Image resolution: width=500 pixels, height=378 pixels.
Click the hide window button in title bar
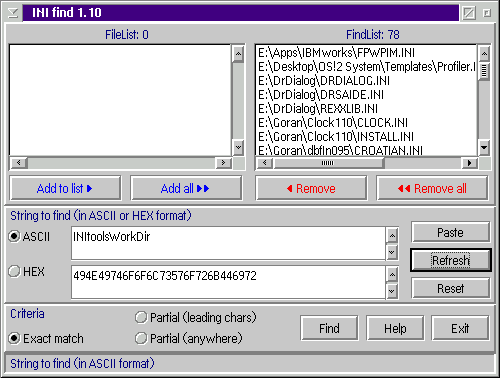point(469,13)
